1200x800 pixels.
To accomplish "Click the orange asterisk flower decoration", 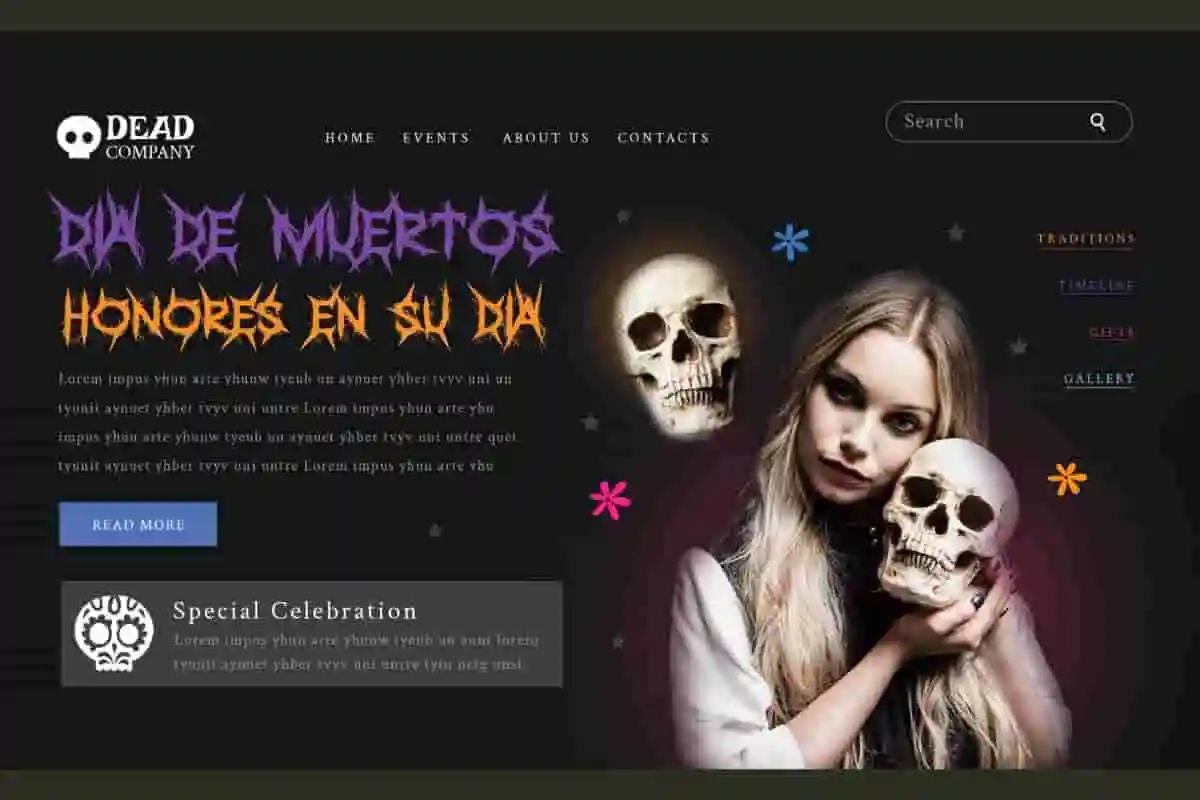I will [x=1067, y=478].
